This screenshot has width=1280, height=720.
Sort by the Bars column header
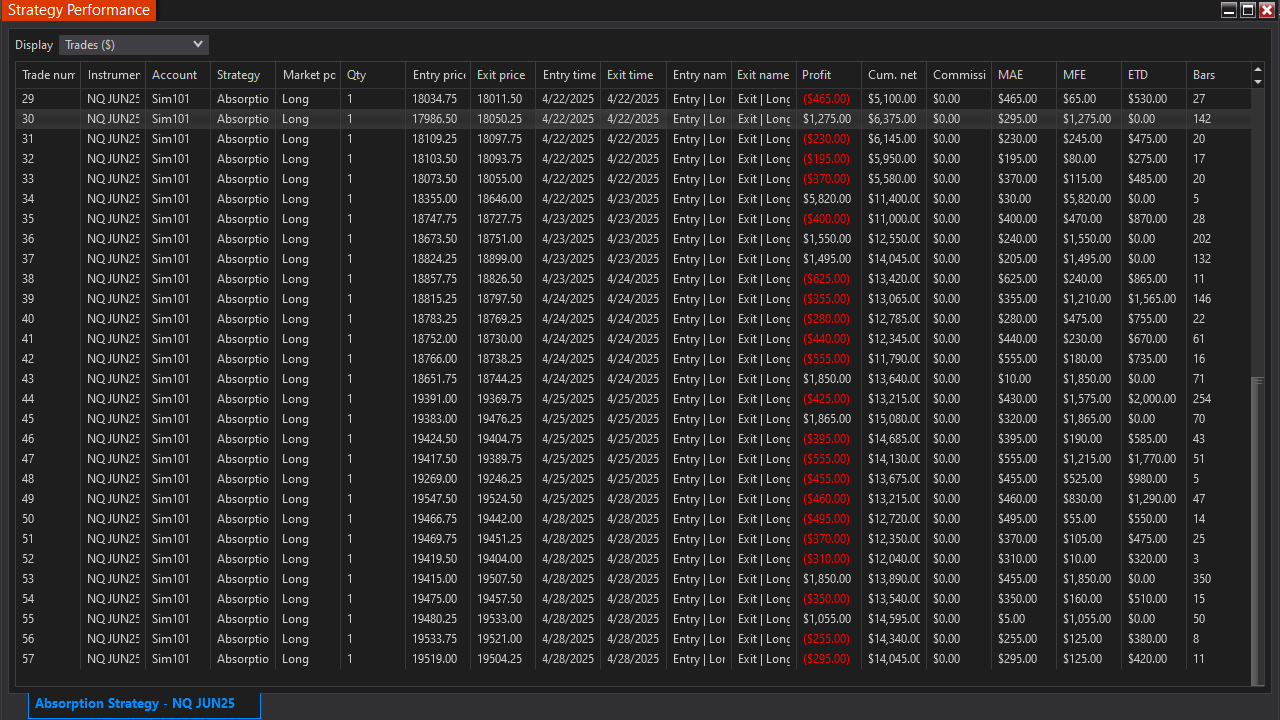pyautogui.click(x=1217, y=75)
